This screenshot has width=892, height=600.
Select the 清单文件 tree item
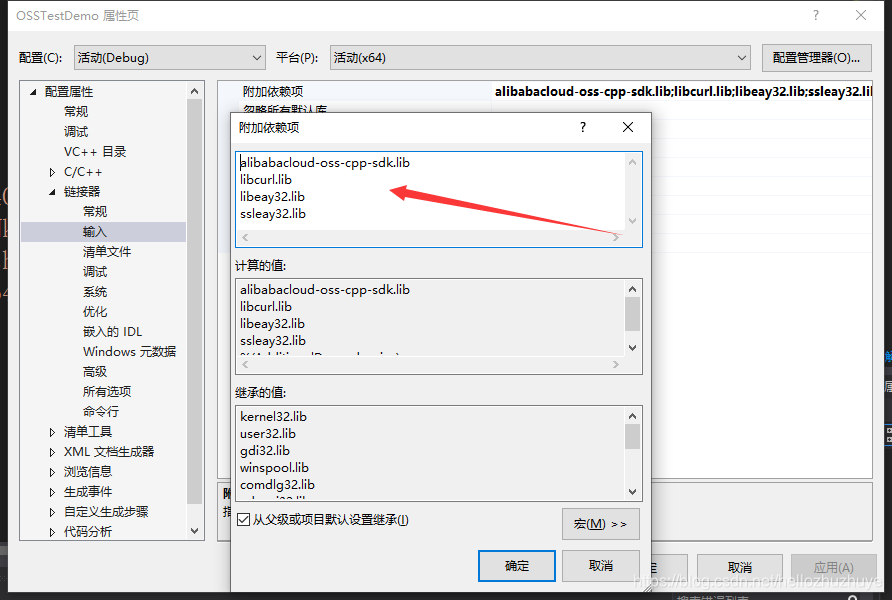pos(107,251)
